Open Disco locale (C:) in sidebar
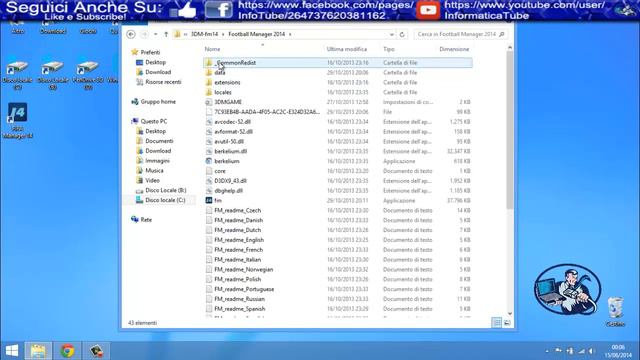Screen dimensions: 640x360 (165, 200)
